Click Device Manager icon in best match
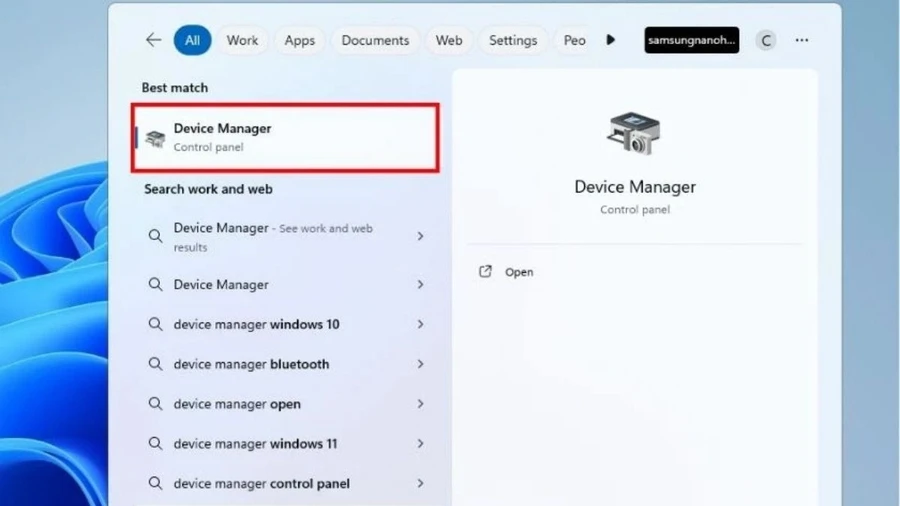Viewport: 900px width, 506px height. [155, 138]
